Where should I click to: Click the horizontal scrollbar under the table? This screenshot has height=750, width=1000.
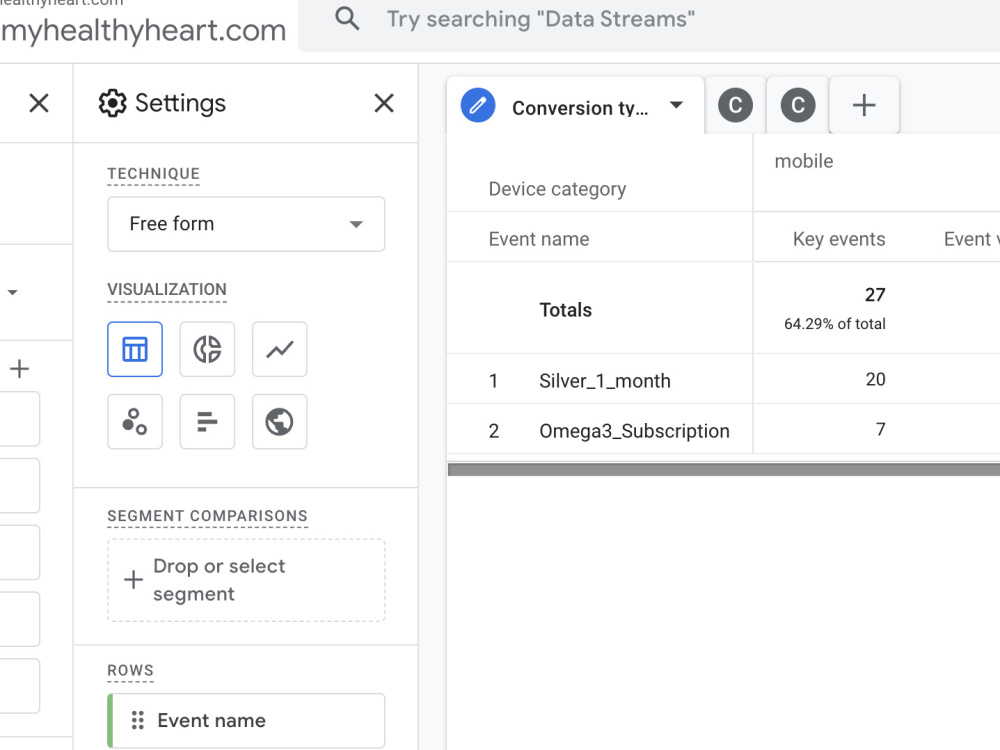[723, 470]
